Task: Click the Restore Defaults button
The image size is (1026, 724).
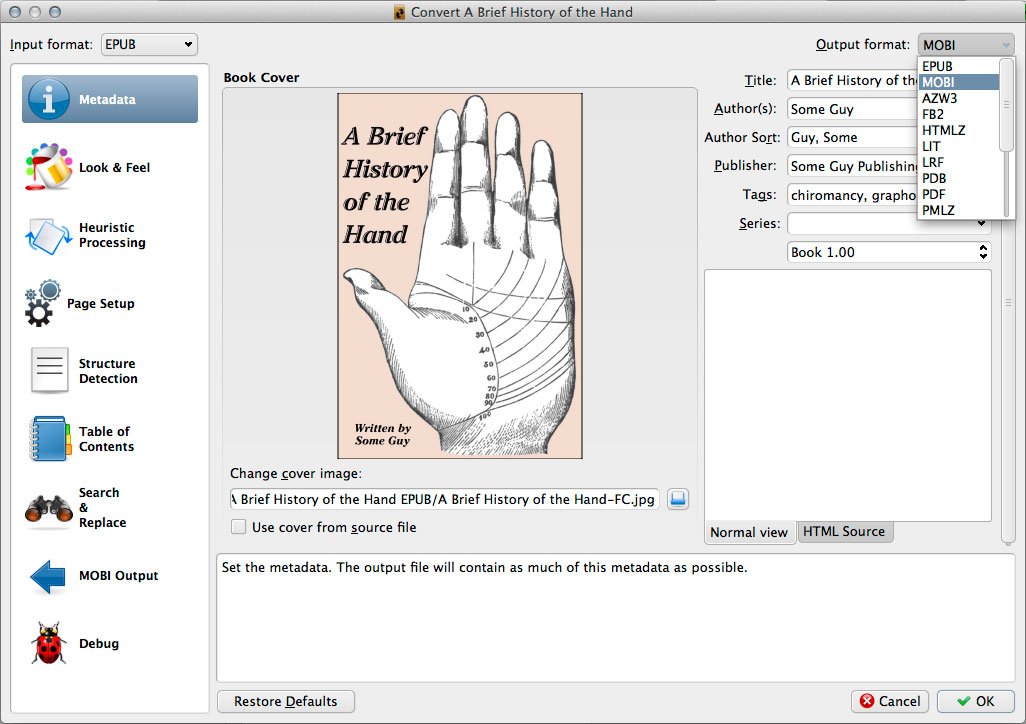Action: pos(285,701)
